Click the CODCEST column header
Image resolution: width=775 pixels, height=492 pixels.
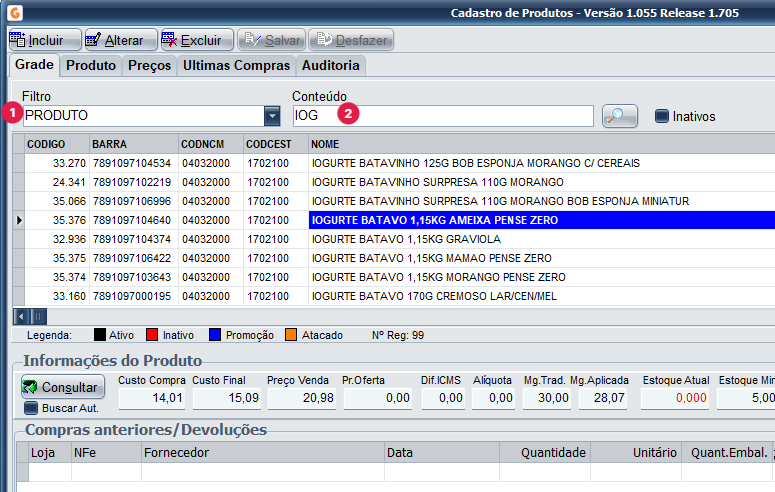(276, 144)
